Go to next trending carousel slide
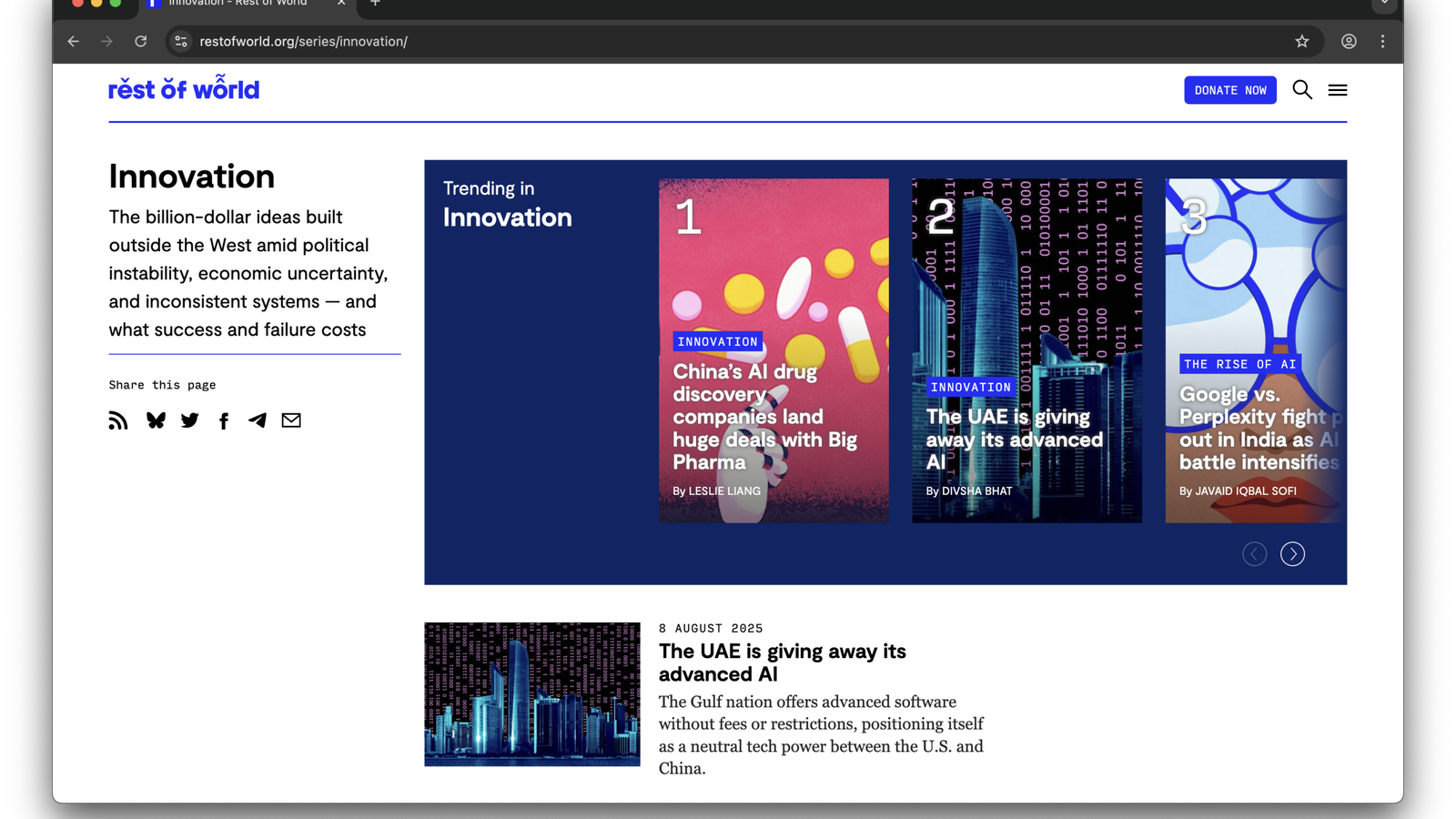This screenshot has width=1456, height=819. [x=1292, y=553]
